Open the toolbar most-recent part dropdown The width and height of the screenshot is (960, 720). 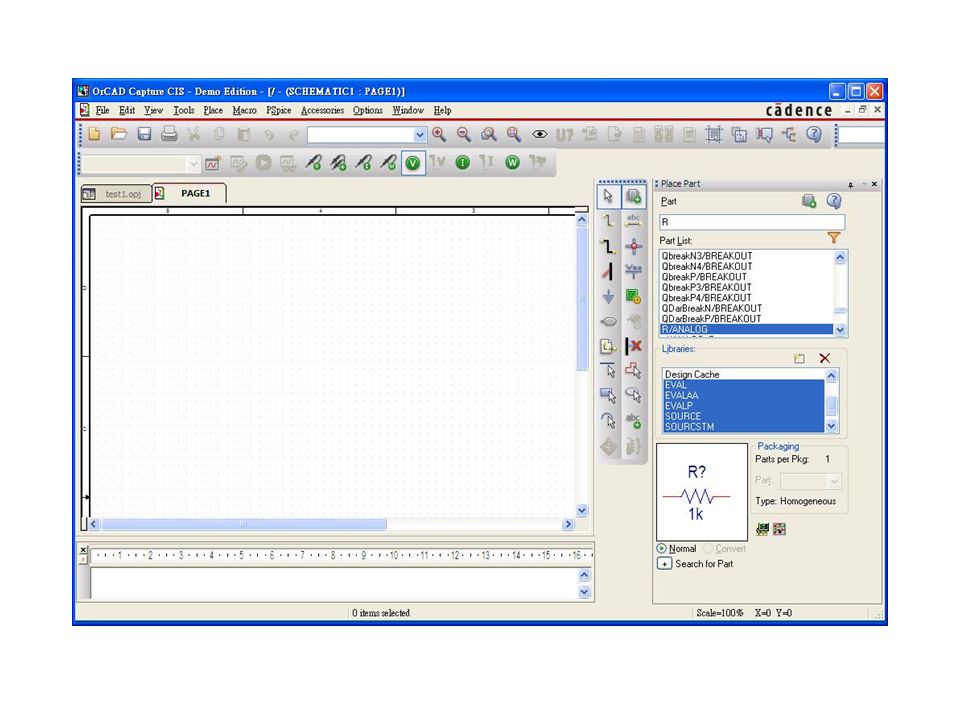coord(419,135)
